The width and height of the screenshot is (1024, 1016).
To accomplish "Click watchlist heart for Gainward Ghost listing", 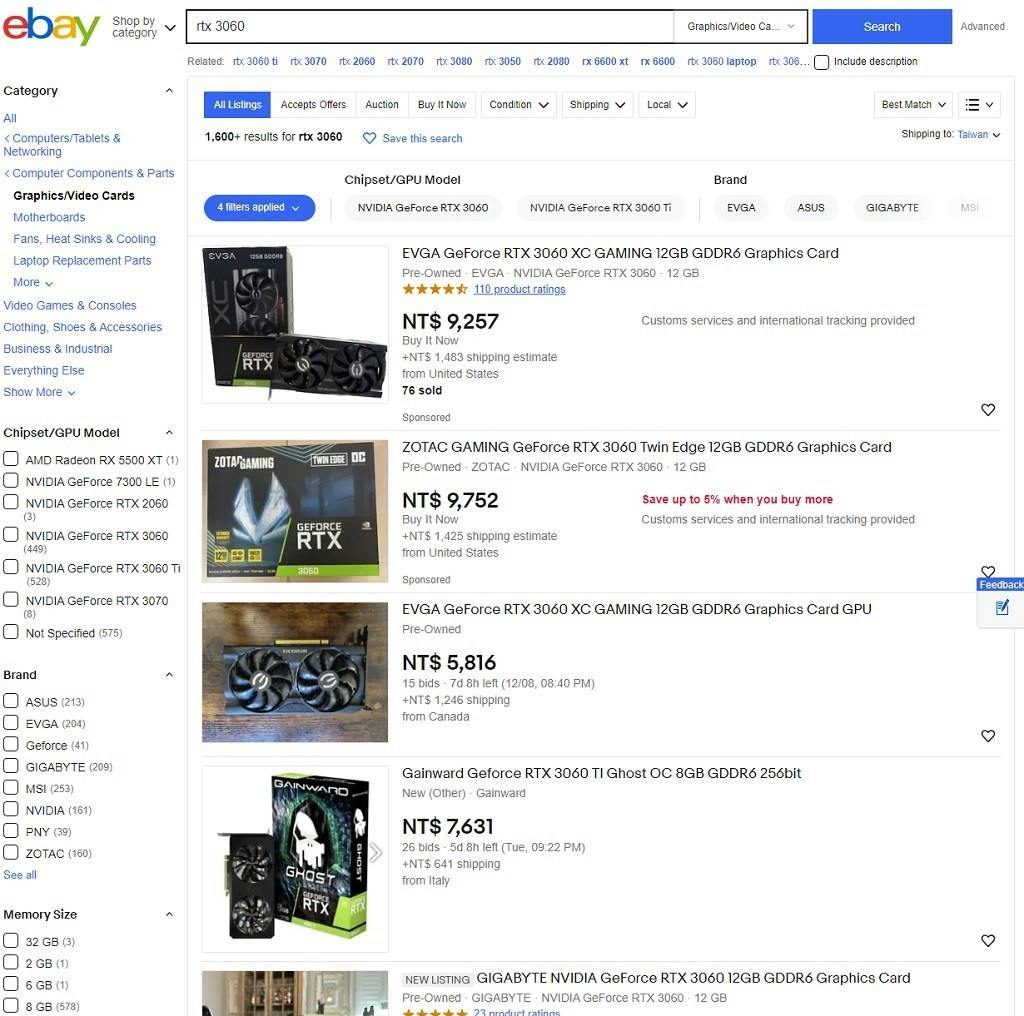I will (987, 940).
